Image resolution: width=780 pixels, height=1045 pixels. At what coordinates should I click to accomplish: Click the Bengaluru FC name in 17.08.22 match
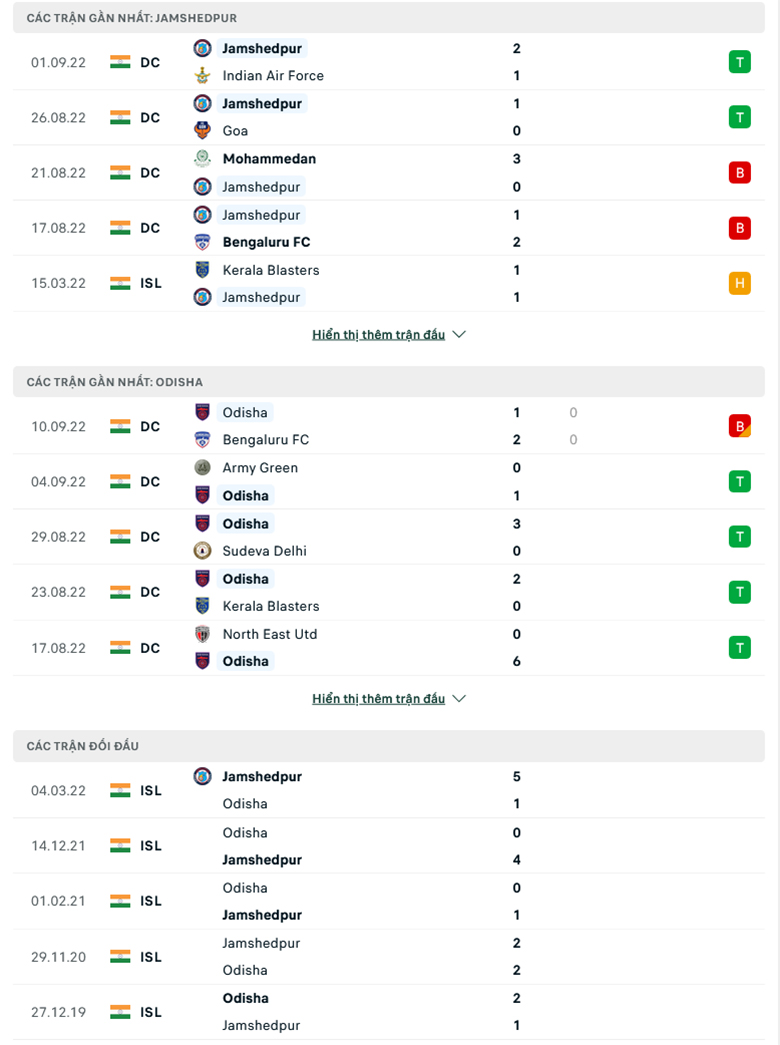[266, 242]
